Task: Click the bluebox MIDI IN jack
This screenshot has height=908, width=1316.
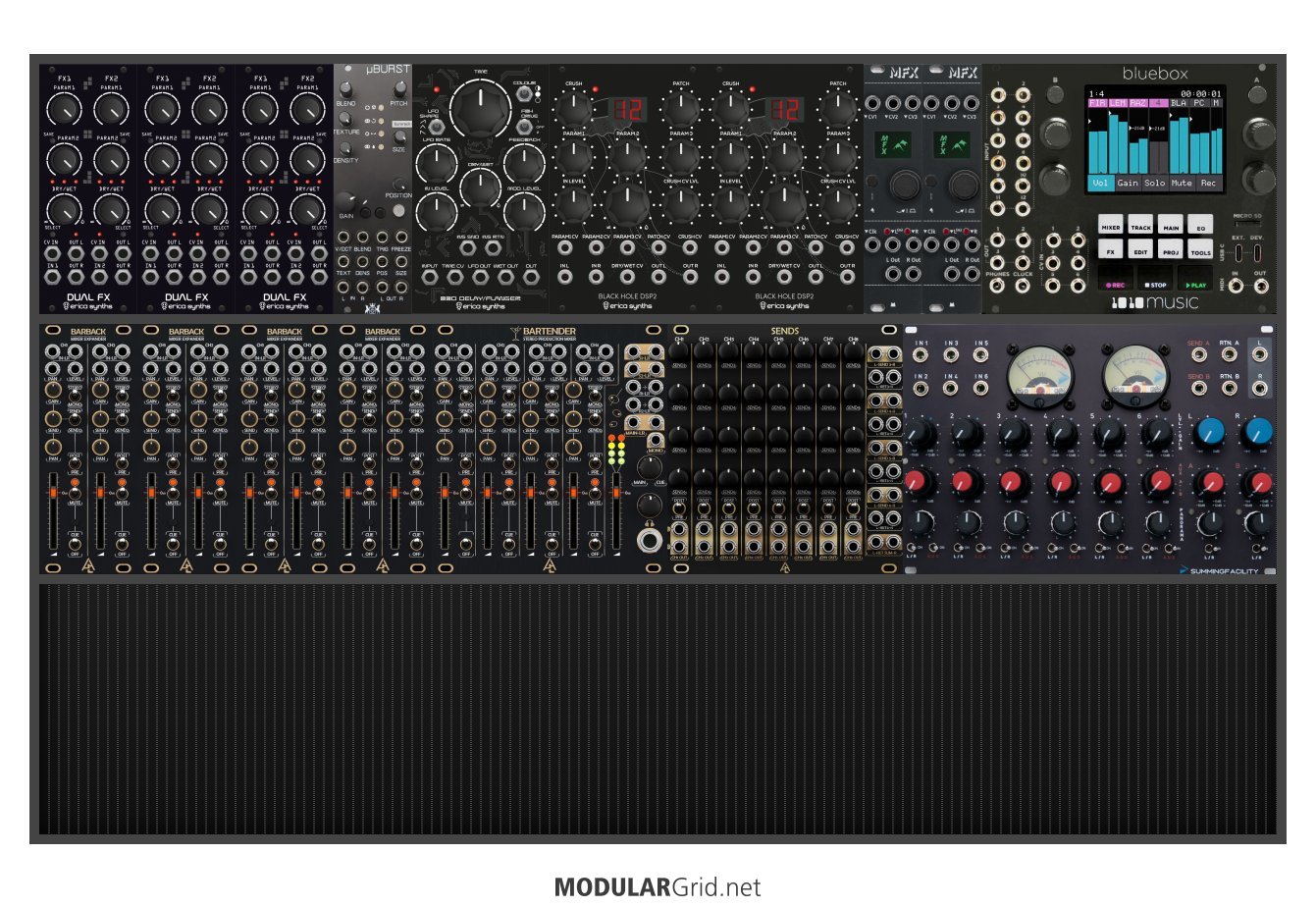Action: pyautogui.click(x=1236, y=287)
